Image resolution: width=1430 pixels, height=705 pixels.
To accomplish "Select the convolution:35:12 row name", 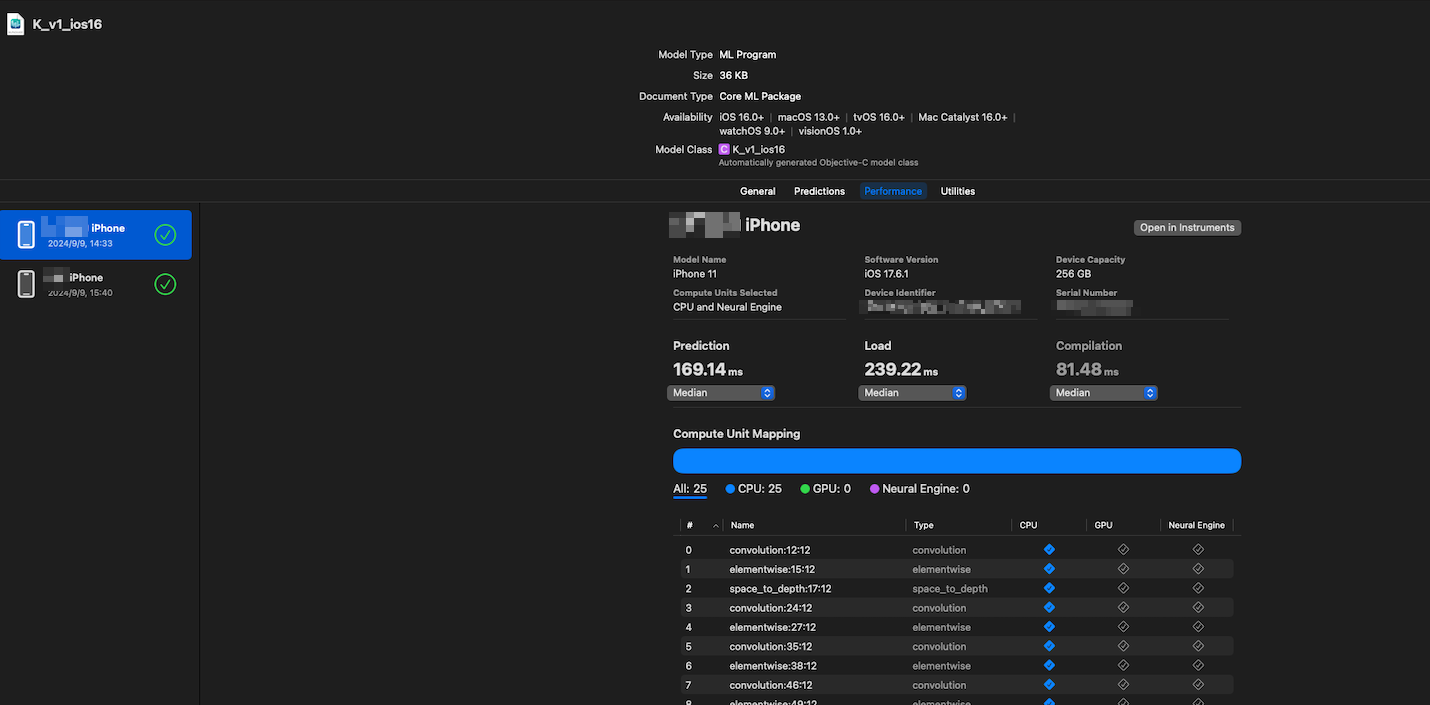I will tap(771, 647).
